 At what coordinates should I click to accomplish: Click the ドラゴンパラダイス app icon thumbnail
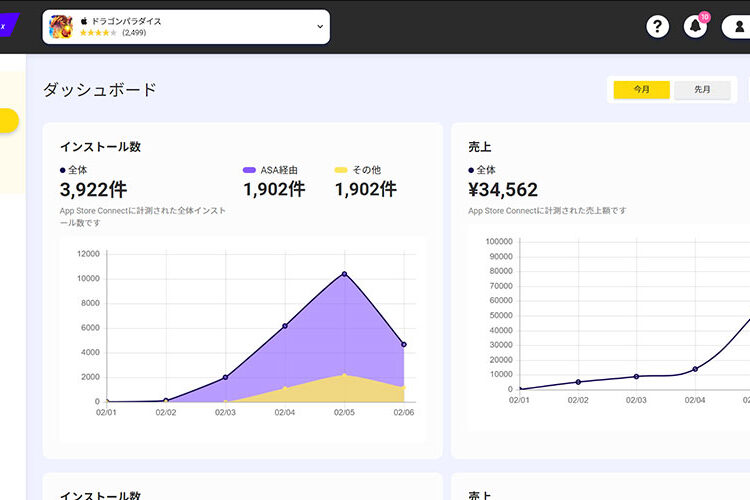(x=61, y=26)
